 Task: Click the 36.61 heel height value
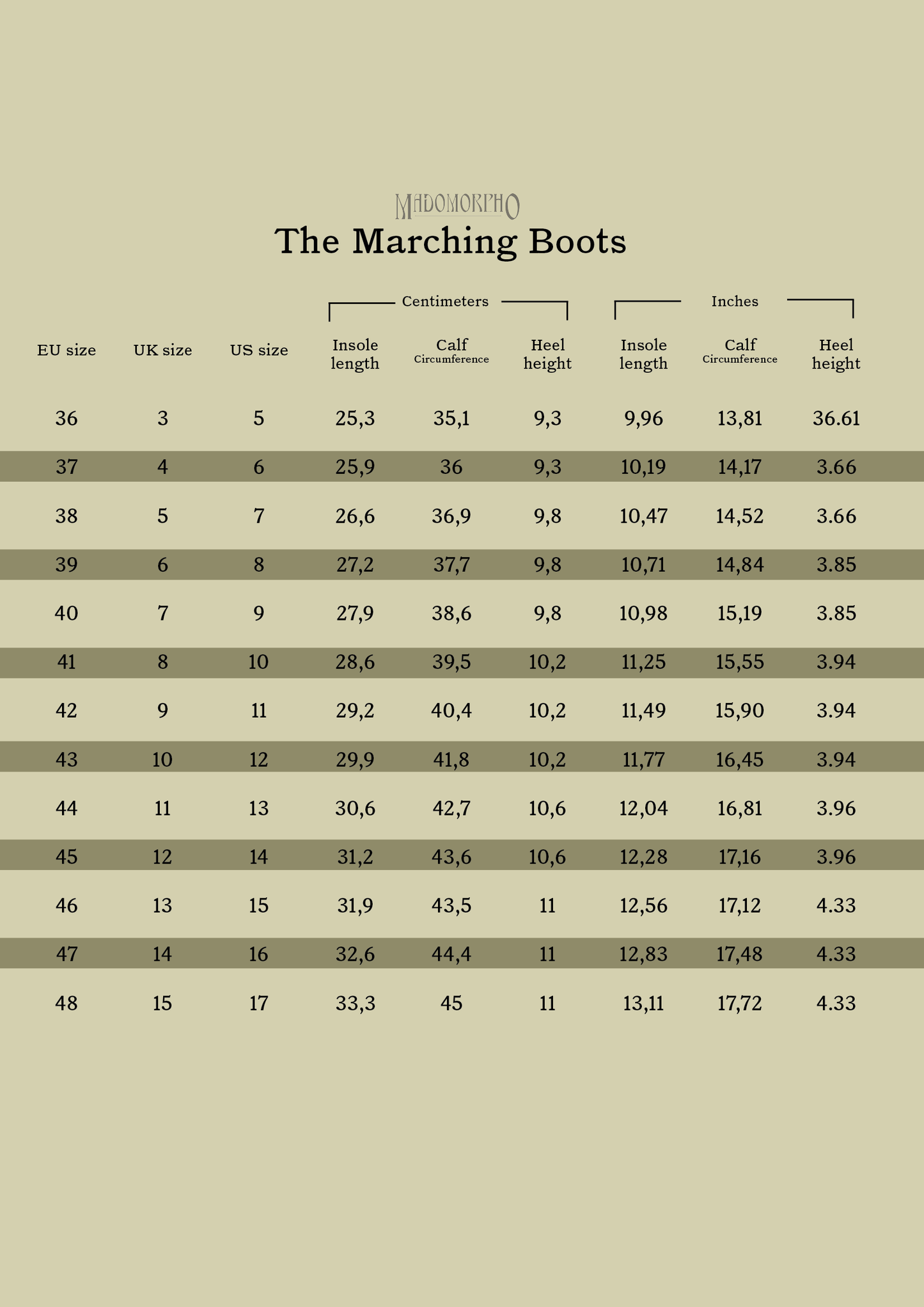(x=836, y=418)
